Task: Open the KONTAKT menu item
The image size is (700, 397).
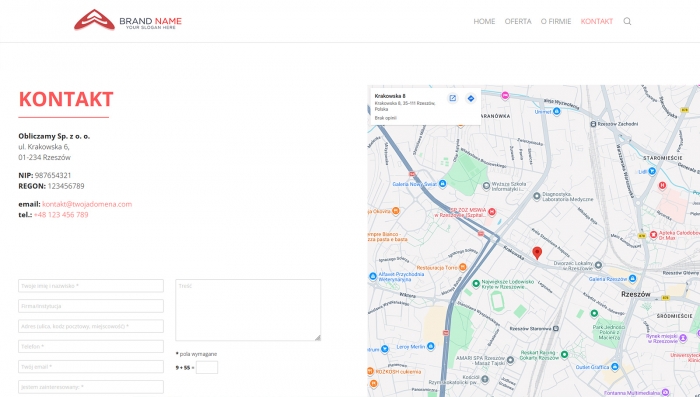Action: (x=596, y=21)
